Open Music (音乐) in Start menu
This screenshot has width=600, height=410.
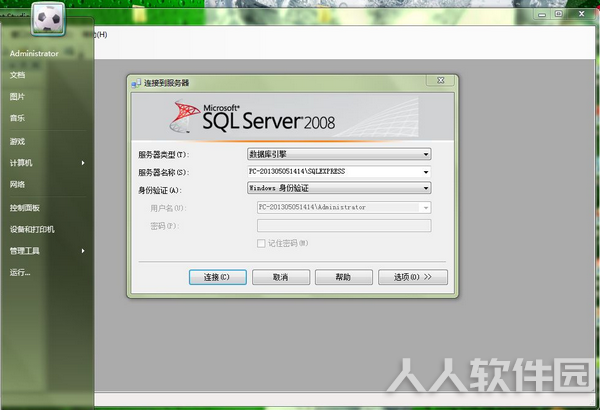(x=18, y=118)
